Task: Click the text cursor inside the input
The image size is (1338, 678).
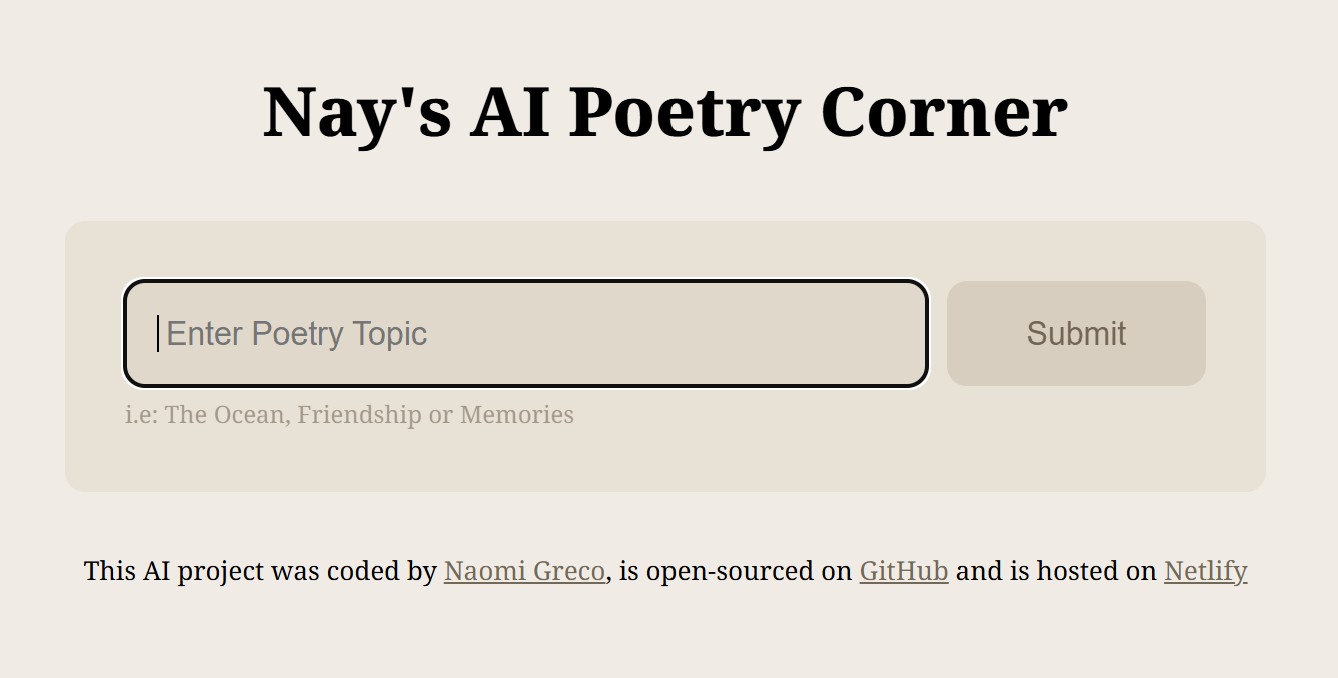Action: click(x=159, y=333)
